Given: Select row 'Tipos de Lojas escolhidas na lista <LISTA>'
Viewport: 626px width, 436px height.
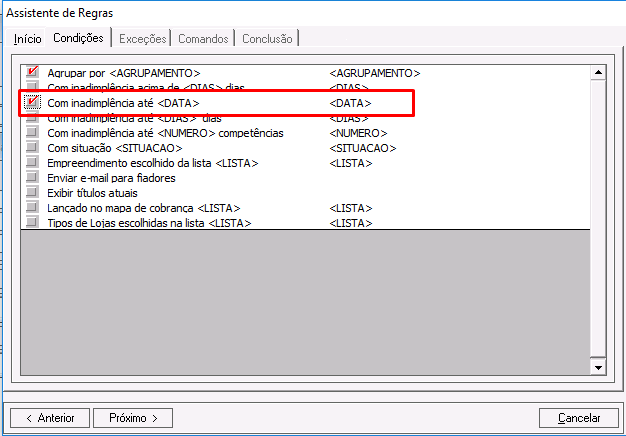Looking at the screenshot, I should click(x=149, y=223).
